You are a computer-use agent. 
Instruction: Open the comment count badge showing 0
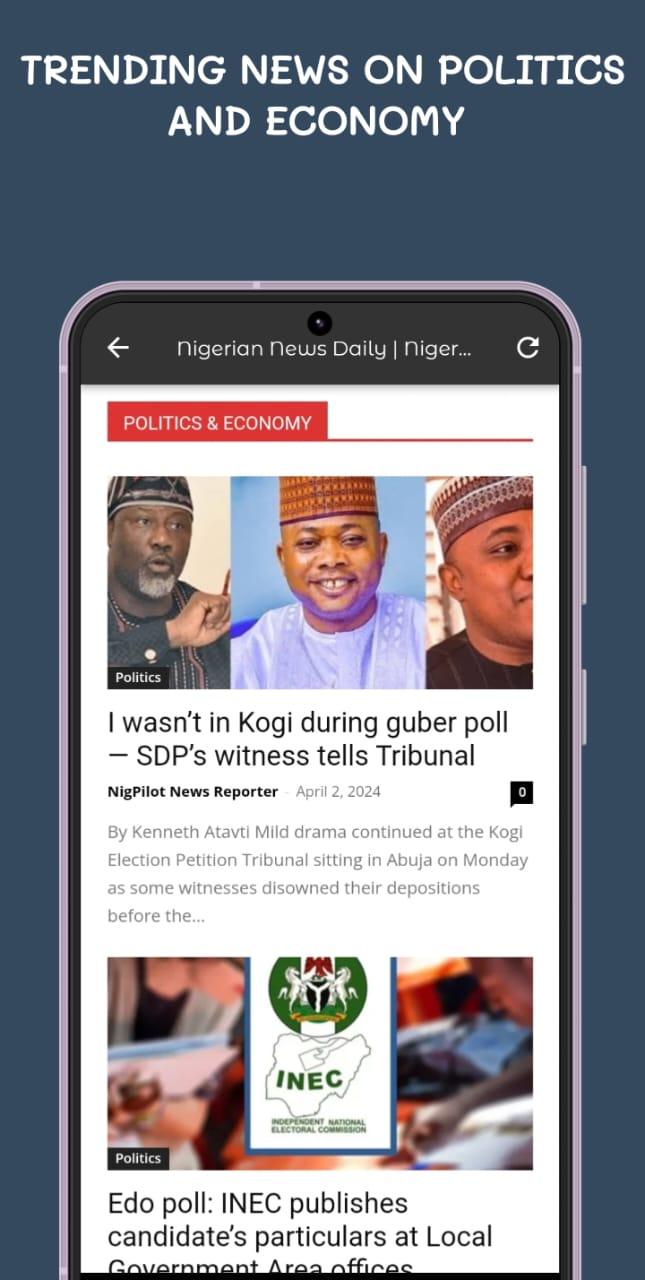coord(521,793)
